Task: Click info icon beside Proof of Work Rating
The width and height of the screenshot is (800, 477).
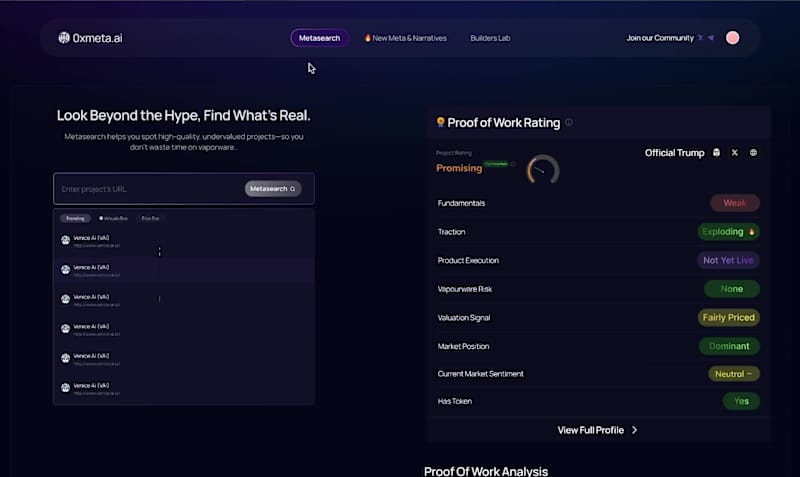Action: [x=569, y=122]
